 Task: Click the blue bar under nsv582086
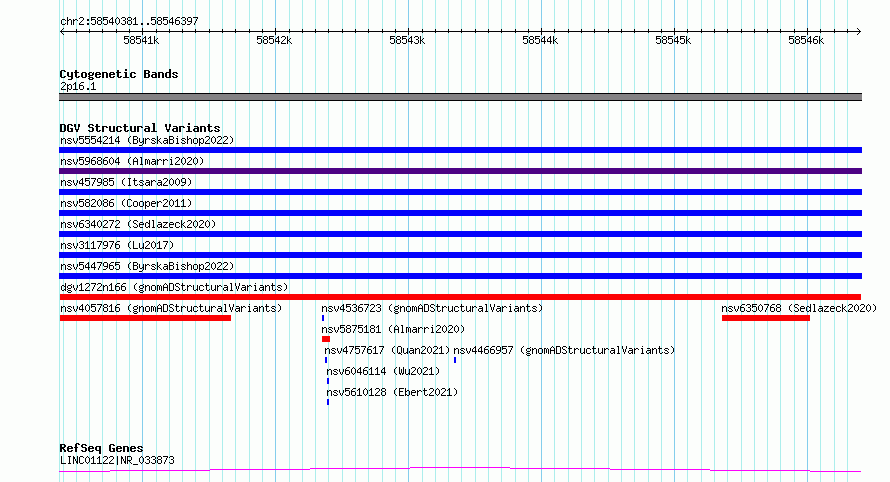click(460, 213)
